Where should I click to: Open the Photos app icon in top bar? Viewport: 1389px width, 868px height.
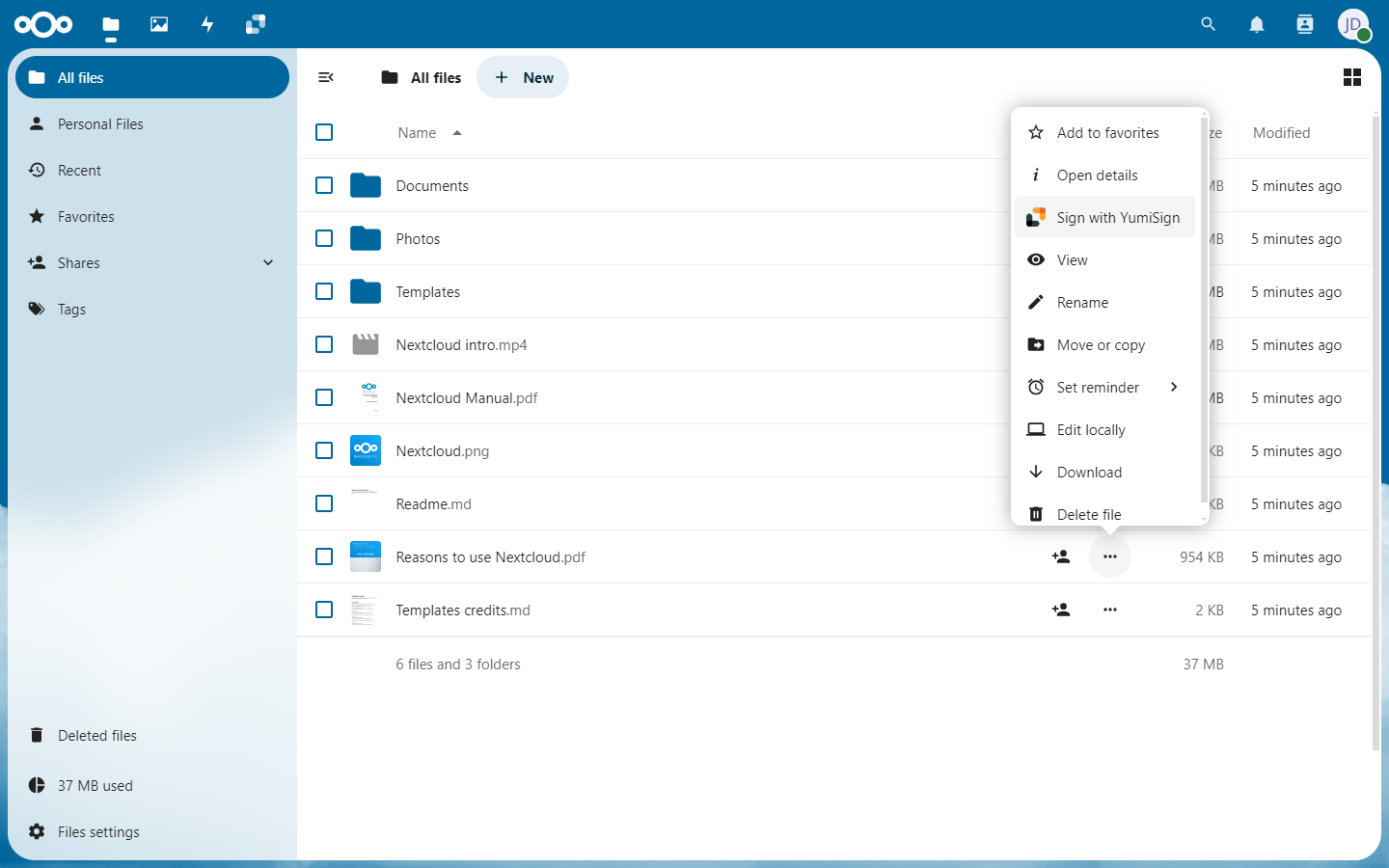pos(159,24)
